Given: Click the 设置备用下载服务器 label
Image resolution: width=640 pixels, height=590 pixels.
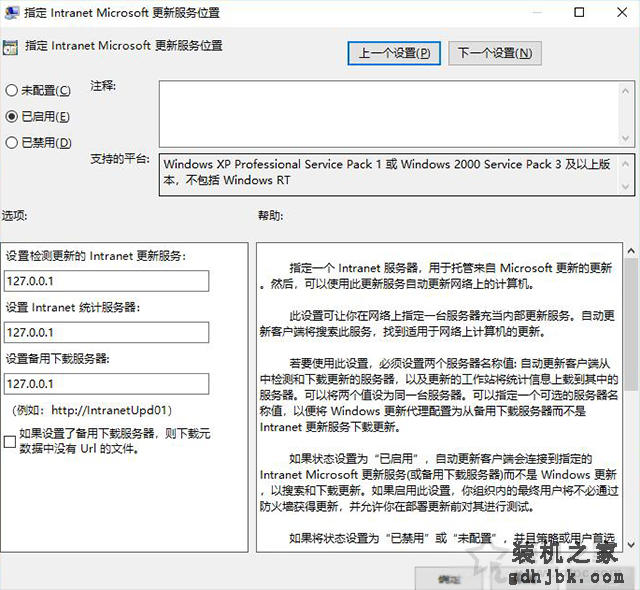Looking at the screenshot, I should coord(58,359).
